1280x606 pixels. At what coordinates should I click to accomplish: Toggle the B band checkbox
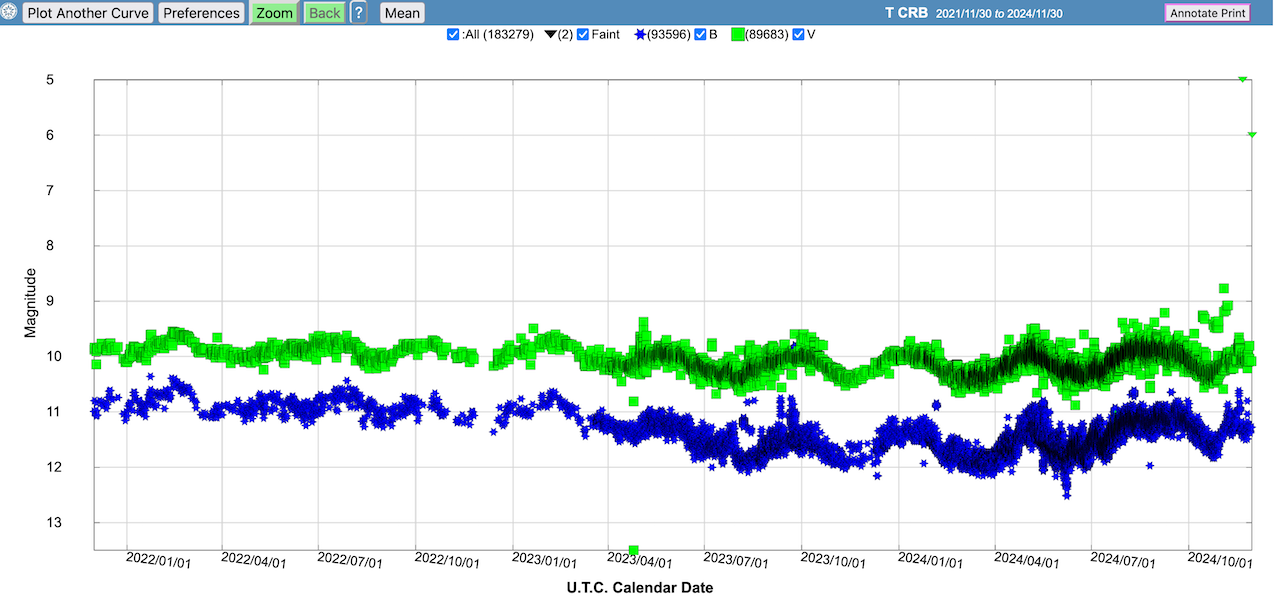(700, 35)
